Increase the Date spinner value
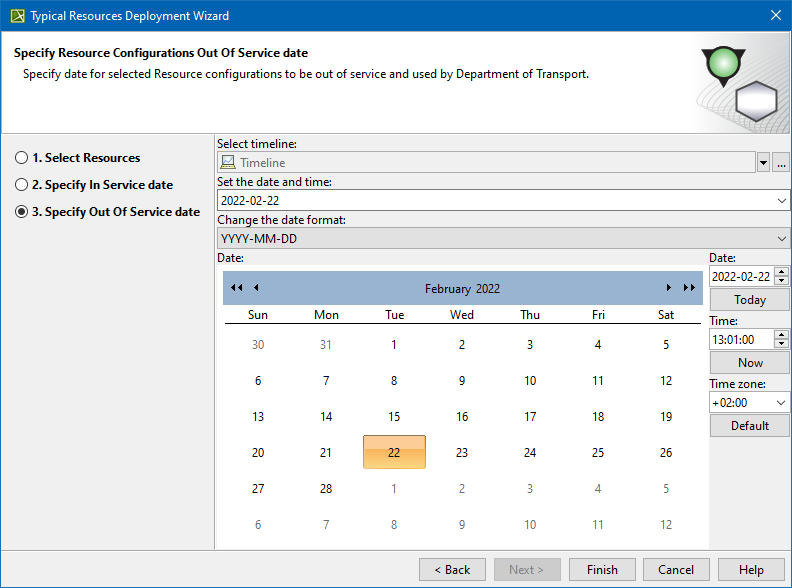 coord(782,272)
